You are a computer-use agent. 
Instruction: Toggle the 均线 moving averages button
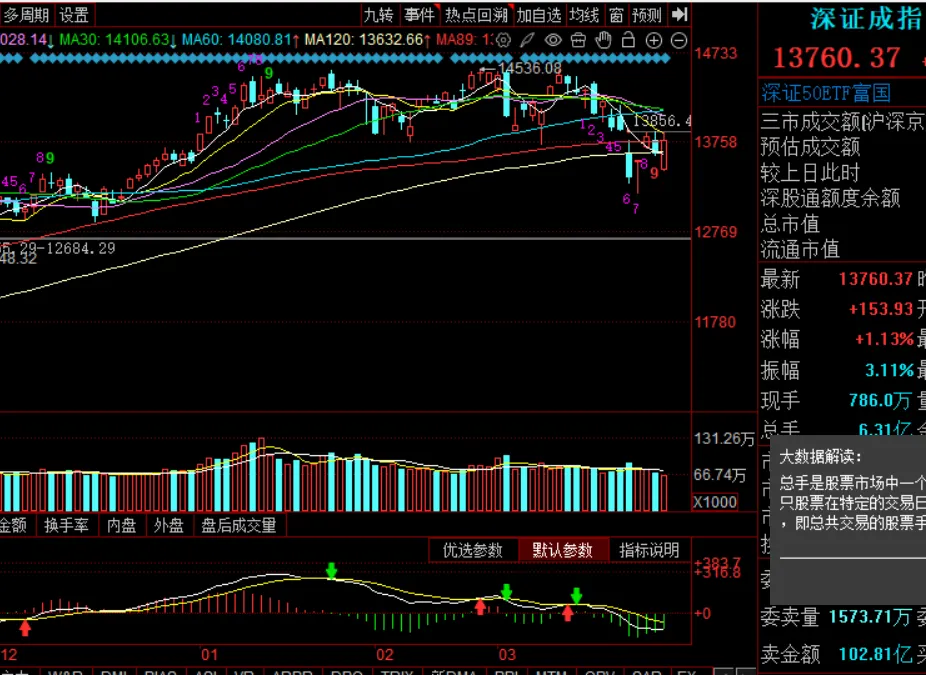(x=584, y=15)
